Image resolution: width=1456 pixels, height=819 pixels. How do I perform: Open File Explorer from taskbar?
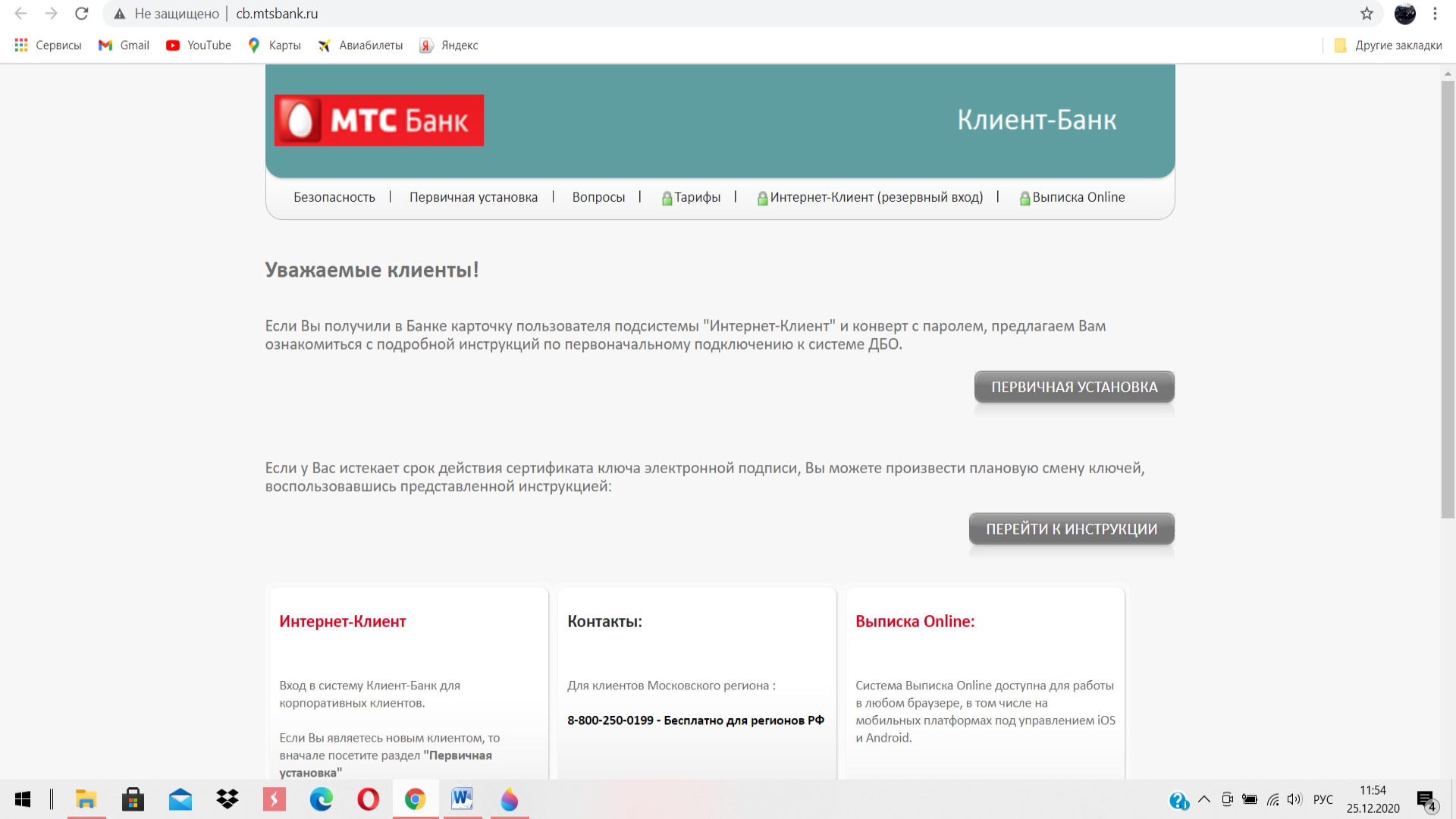[x=86, y=799]
